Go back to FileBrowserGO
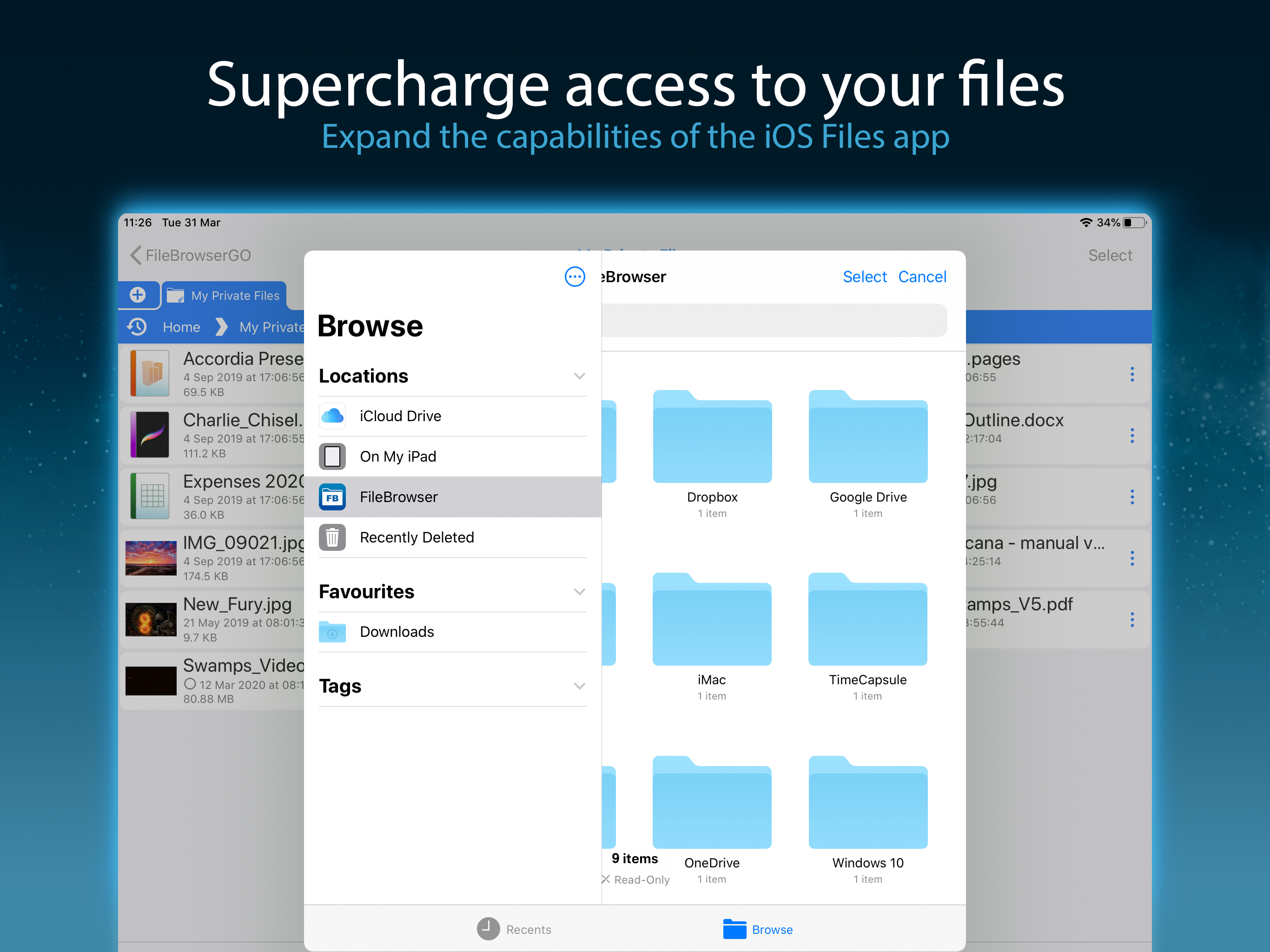1270x952 pixels. (190, 255)
